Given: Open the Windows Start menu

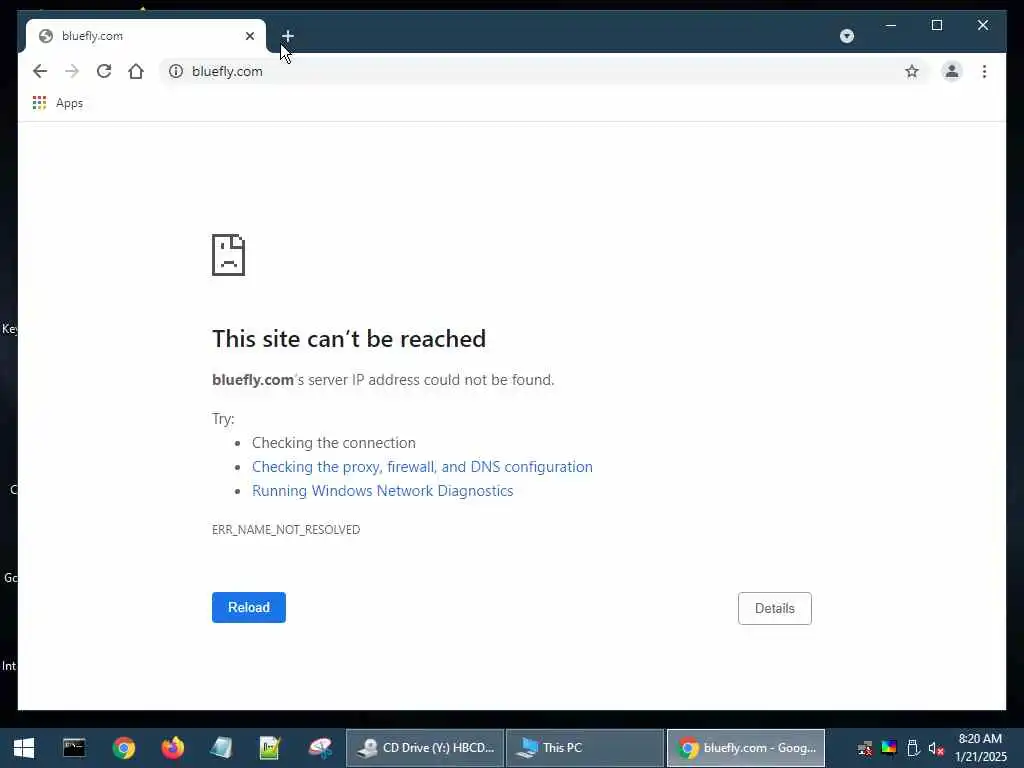Looking at the screenshot, I should (x=24, y=748).
